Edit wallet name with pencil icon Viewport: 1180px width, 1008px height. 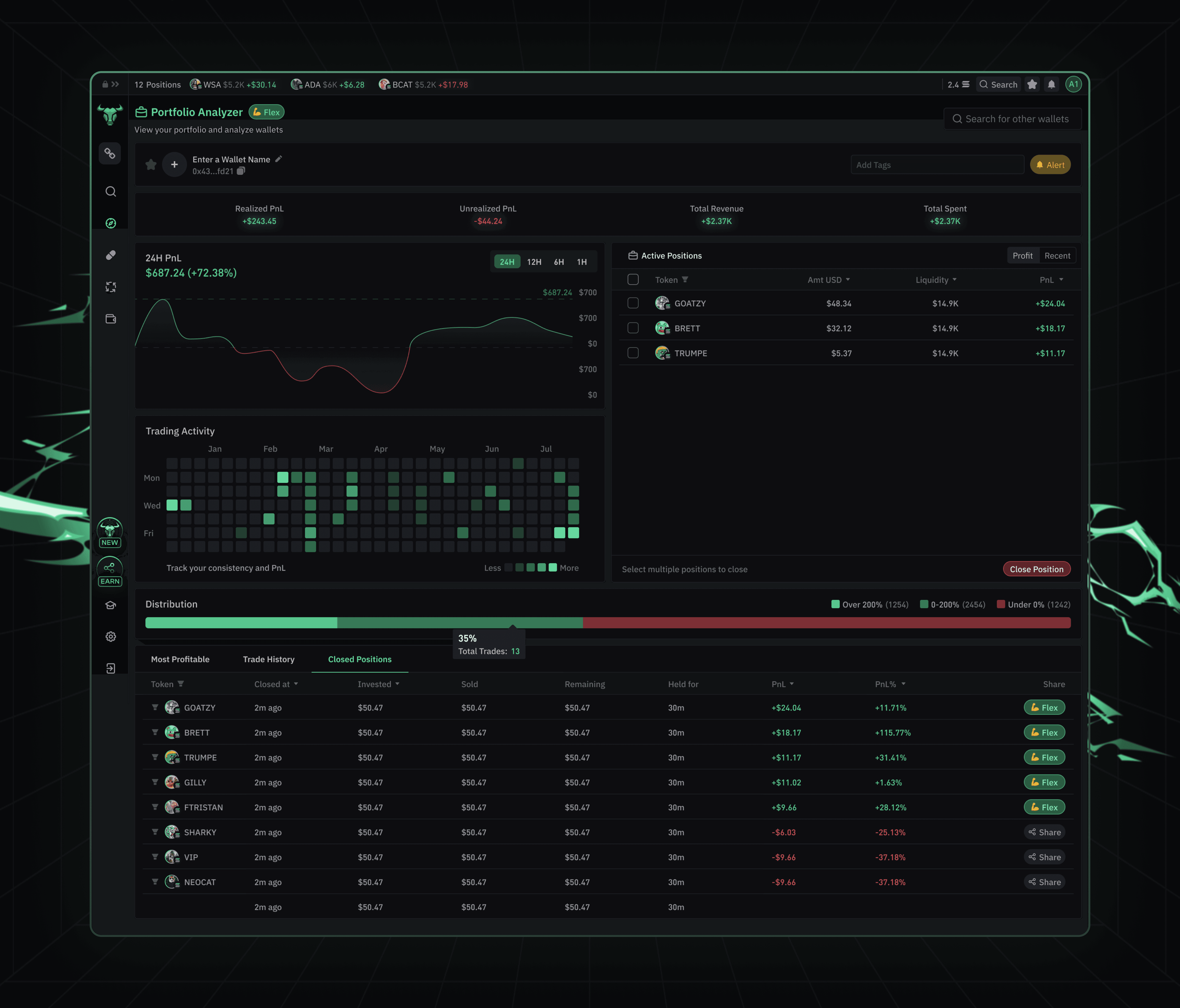pyautogui.click(x=279, y=159)
